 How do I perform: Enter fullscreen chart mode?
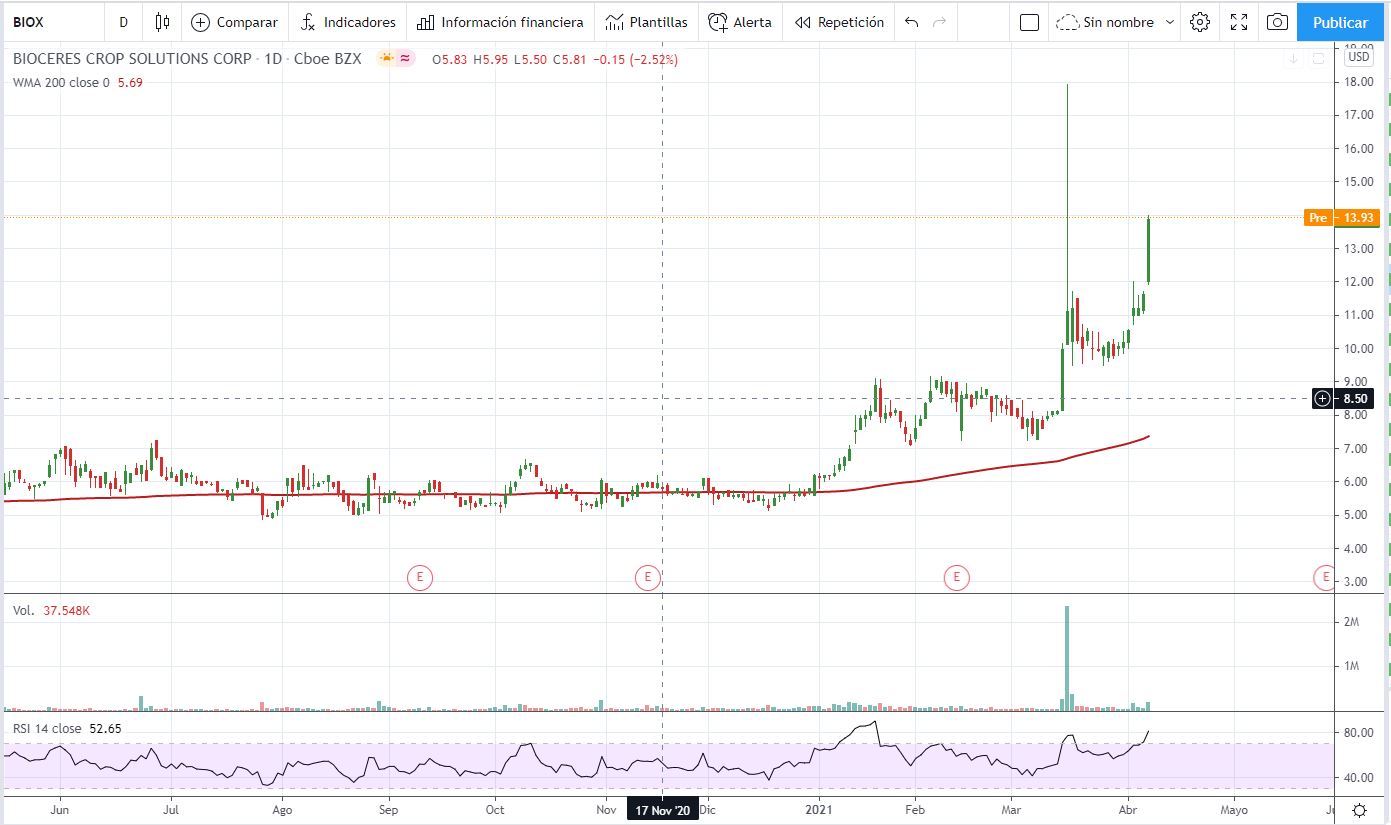[x=1239, y=22]
